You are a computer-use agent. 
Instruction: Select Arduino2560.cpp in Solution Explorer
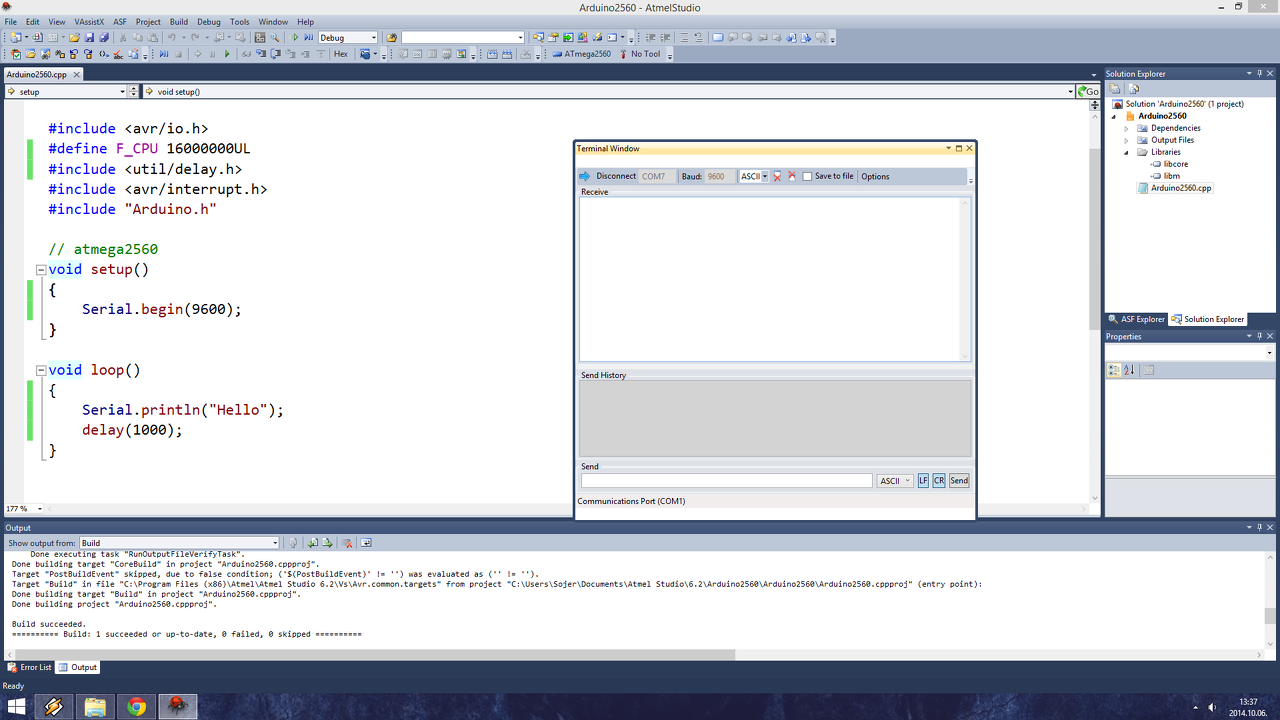pos(1181,188)
